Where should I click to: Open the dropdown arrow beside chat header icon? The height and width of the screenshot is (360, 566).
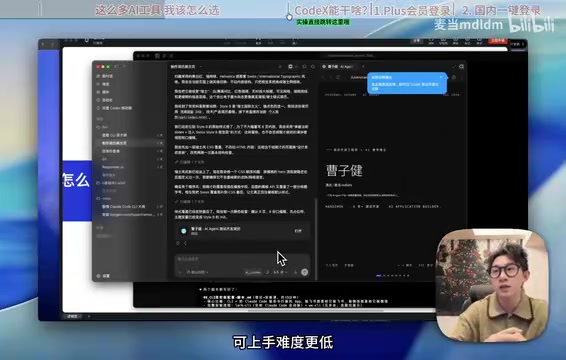pyautogui.click(x=296, y=67)
